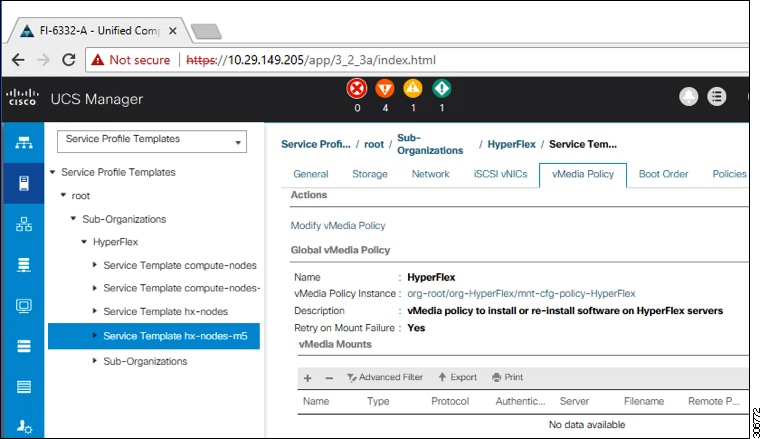The width and height of the screenshot is (762, 439).
Task: Collapse the root tree node
Action: (63, 196)
